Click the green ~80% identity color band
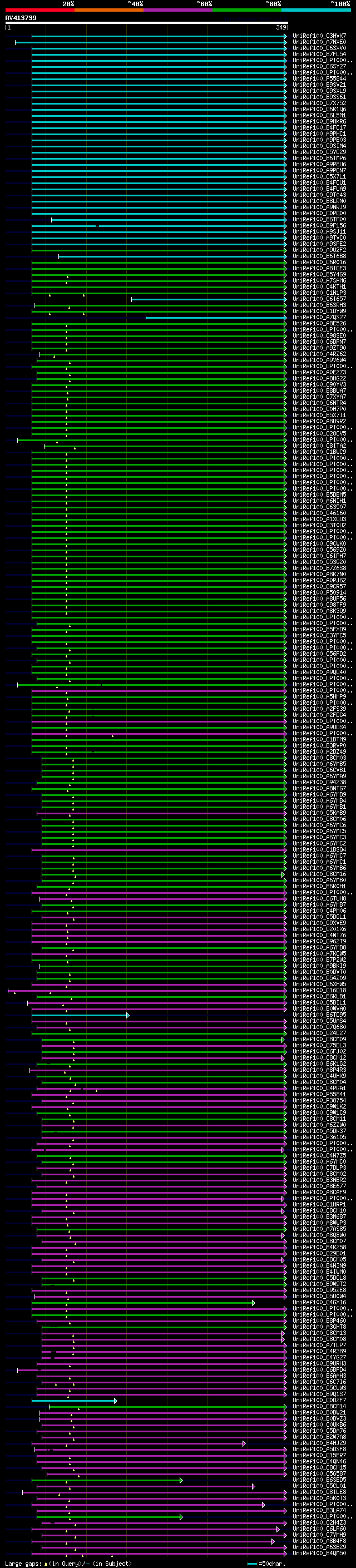356x1568 pixels. [247, 10]
